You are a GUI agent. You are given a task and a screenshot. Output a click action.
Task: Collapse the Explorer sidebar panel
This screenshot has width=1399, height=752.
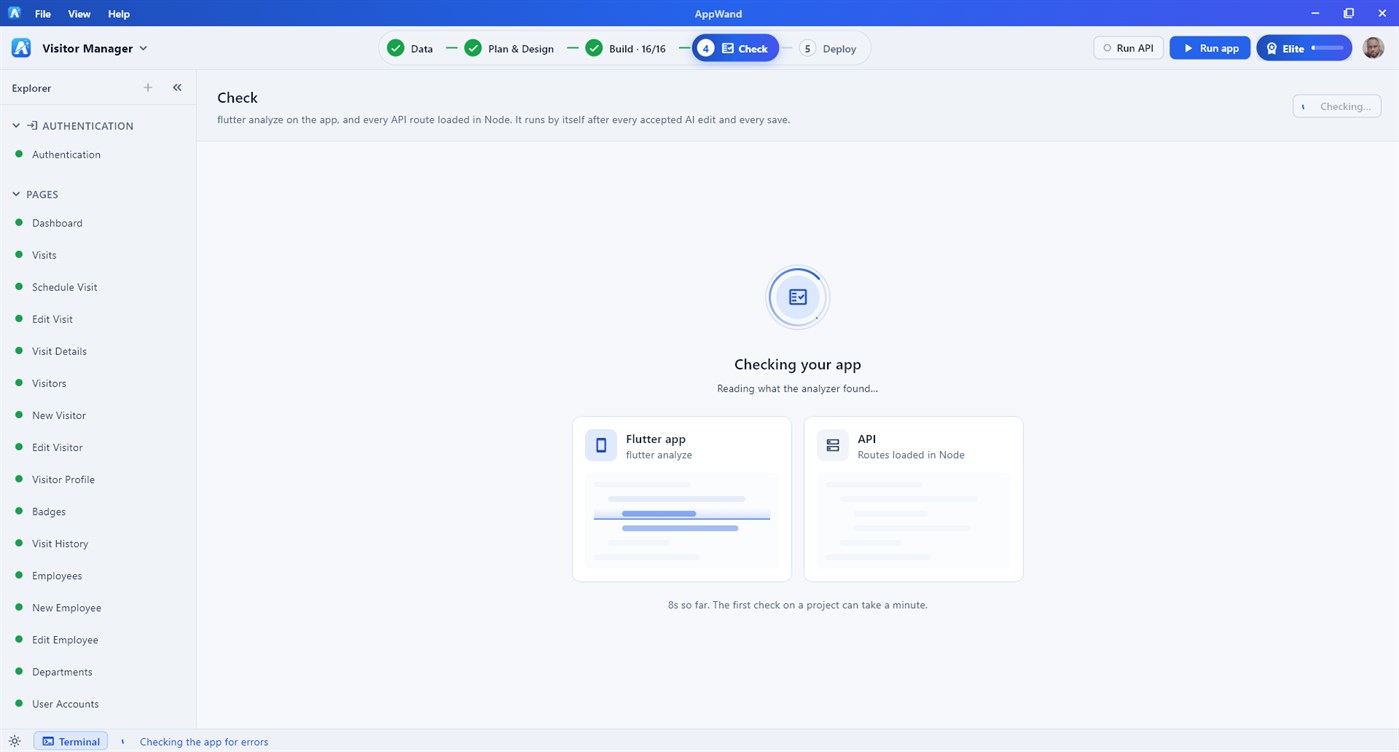pyautogui.click(x=177, y=88)
